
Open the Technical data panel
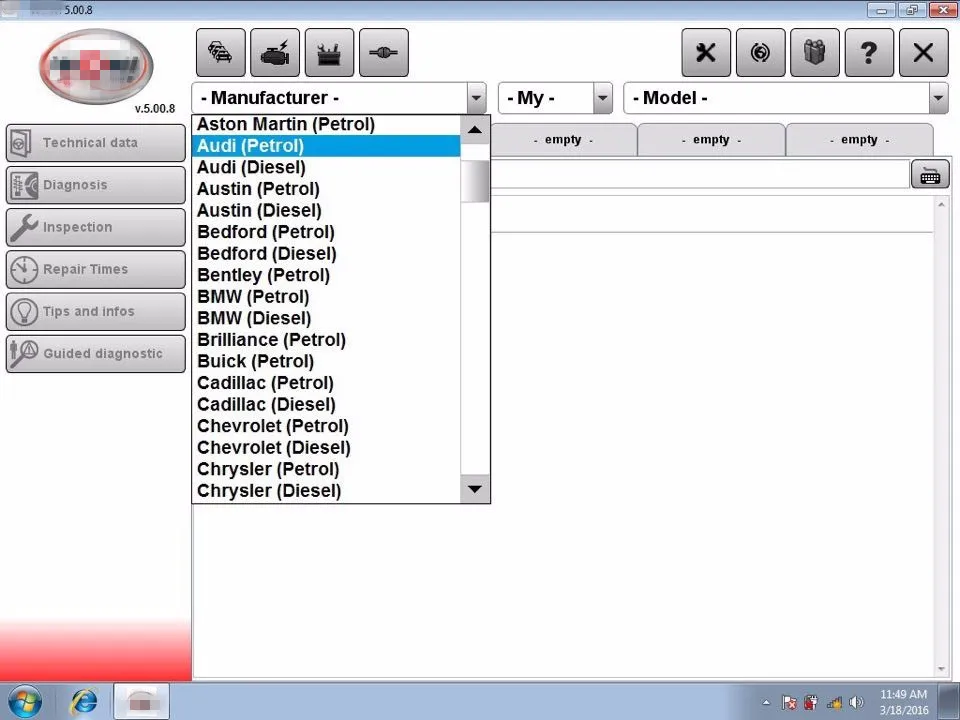point(95,142)
